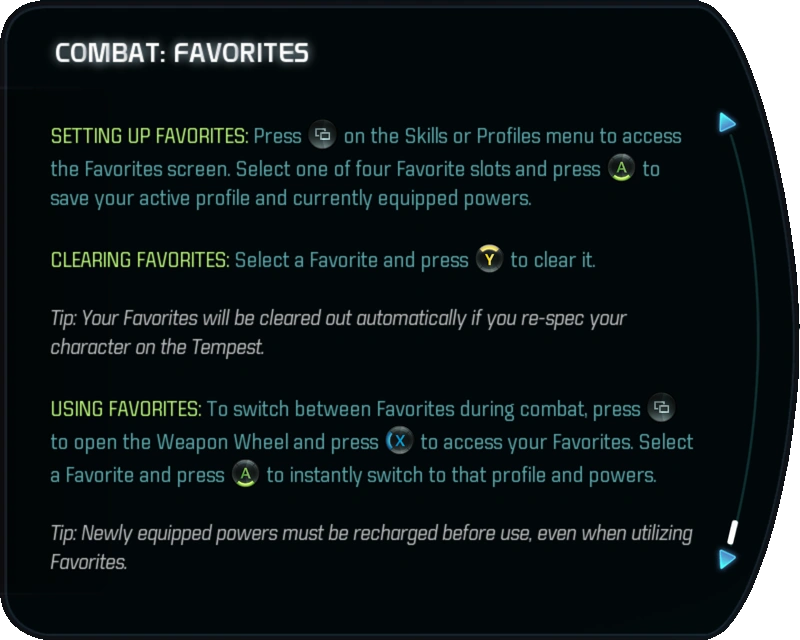Image resolution: width=800 pixels, height=640 pixels.
Task: Click the blue X button icon
Action: [399, 441]
